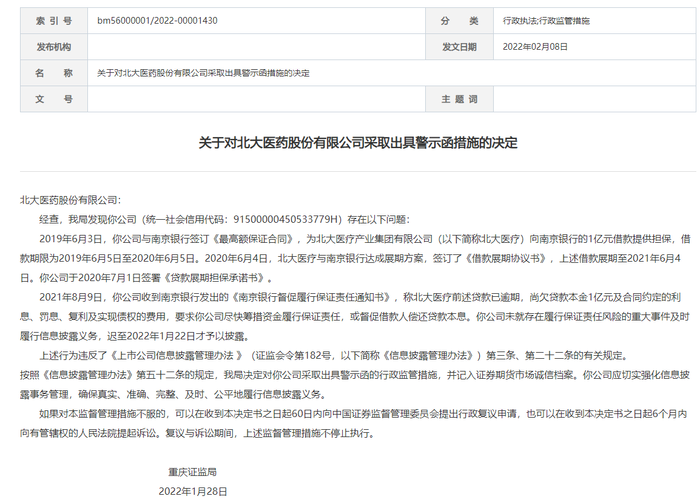
Task: Click the 名称 label cell
Action: (54, 73)
